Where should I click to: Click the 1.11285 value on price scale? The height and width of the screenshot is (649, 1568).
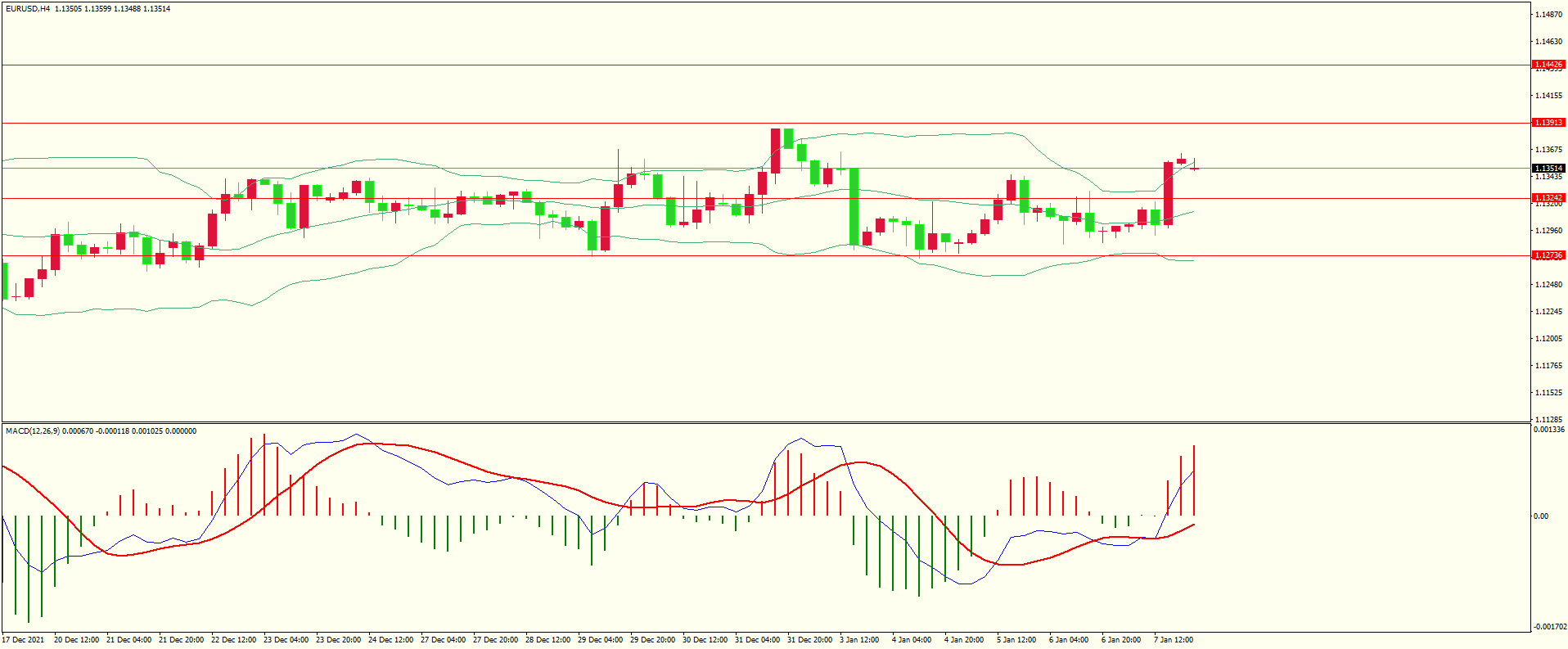tap(1548, 420)
